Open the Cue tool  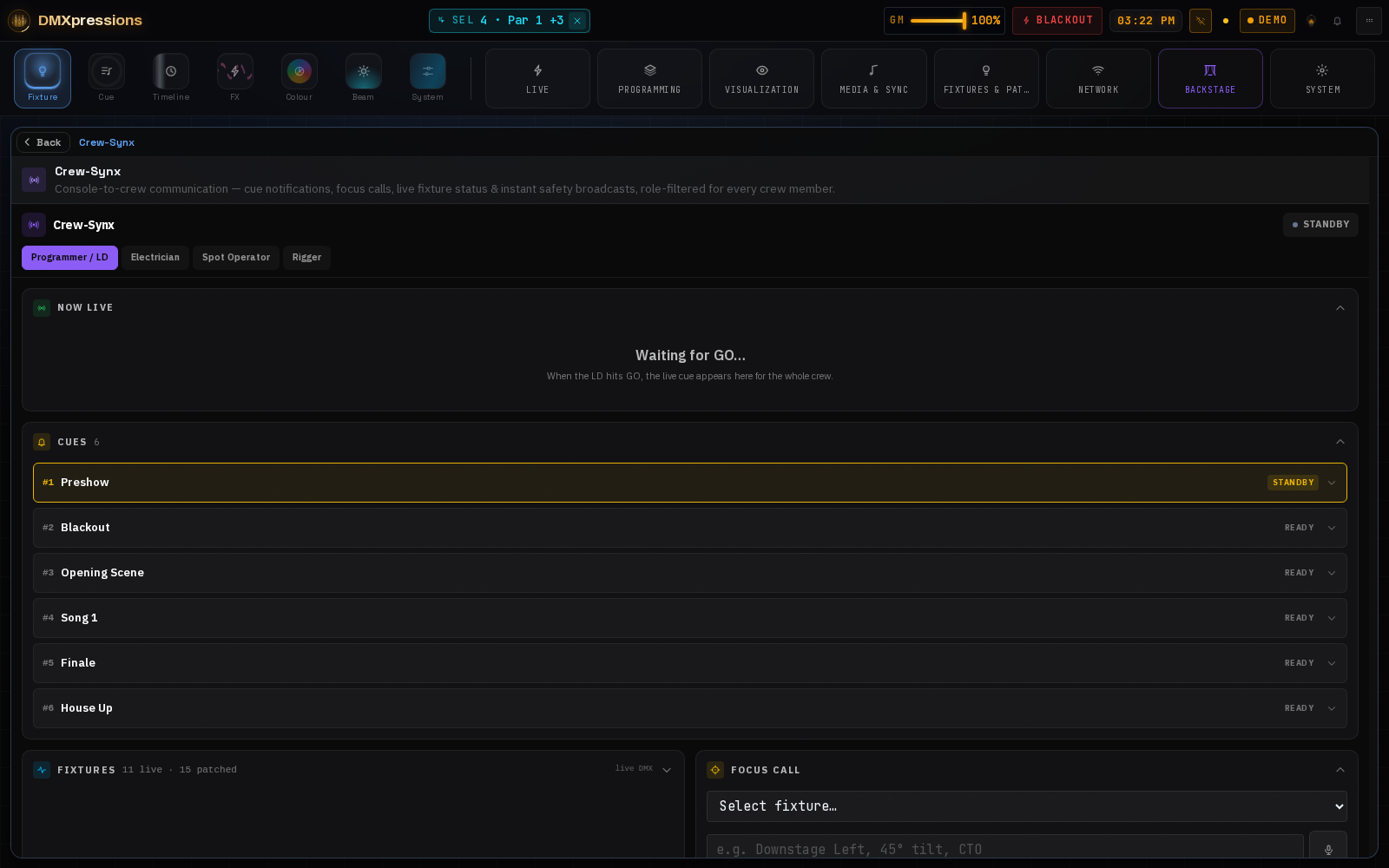click(x=107, y=78)
